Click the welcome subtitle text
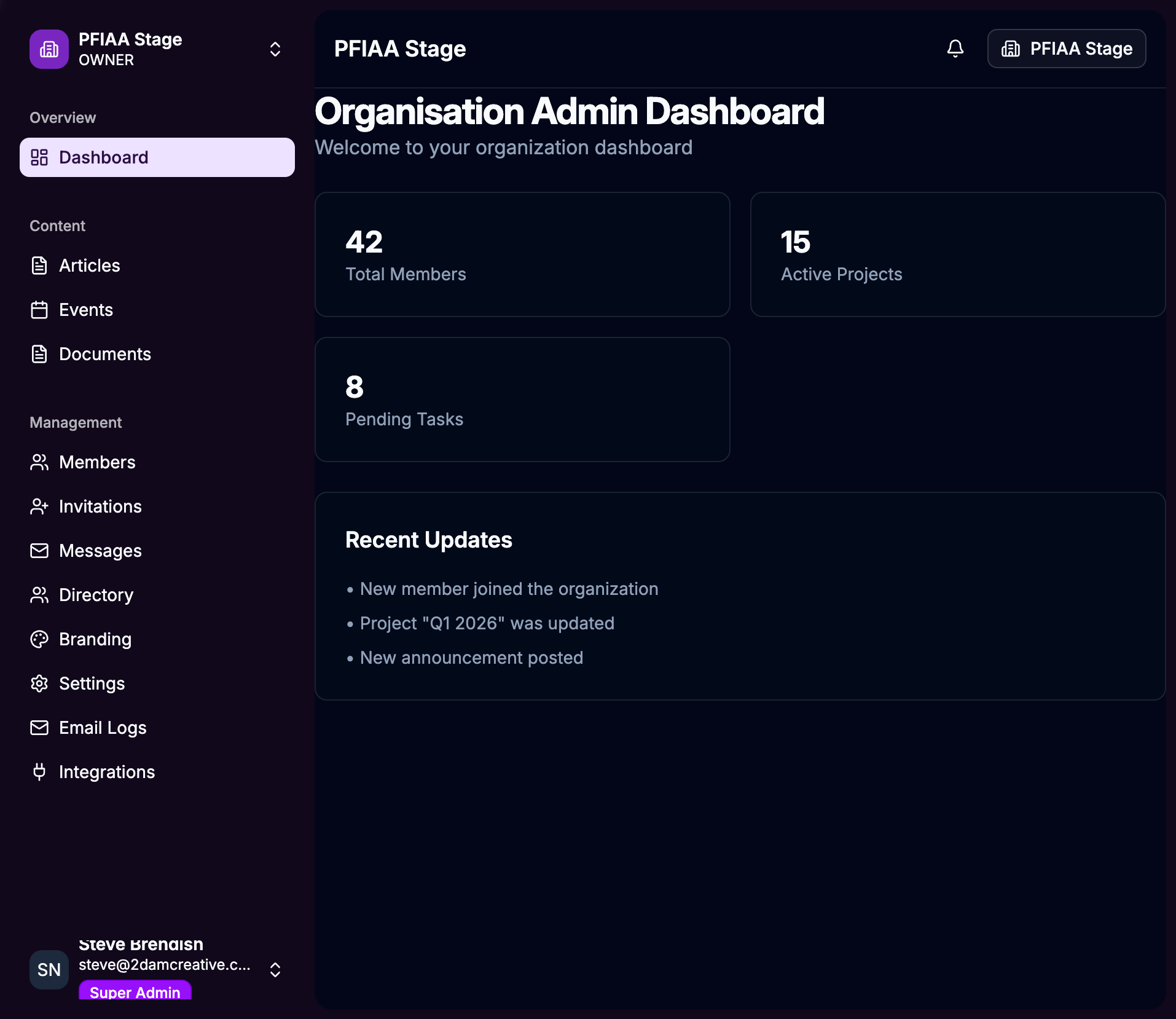 click(504, 148)
